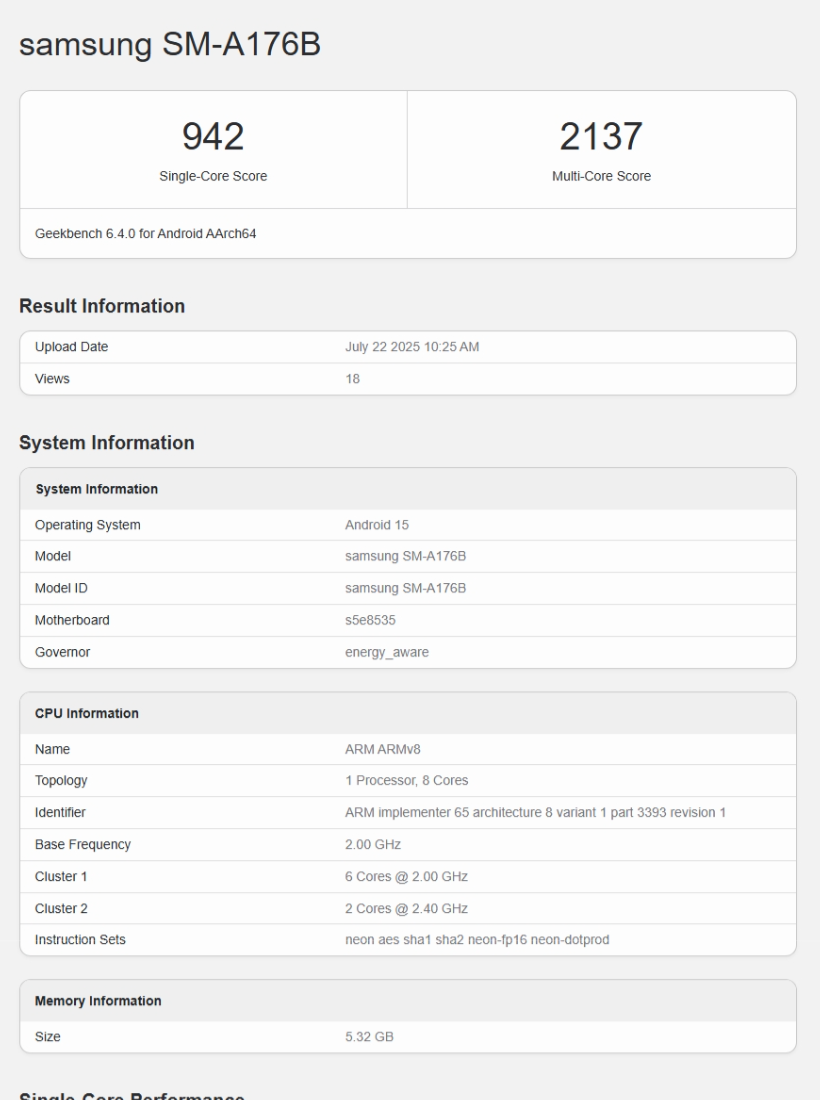Select the Android 15 operating system value

[x=377, y=525]
